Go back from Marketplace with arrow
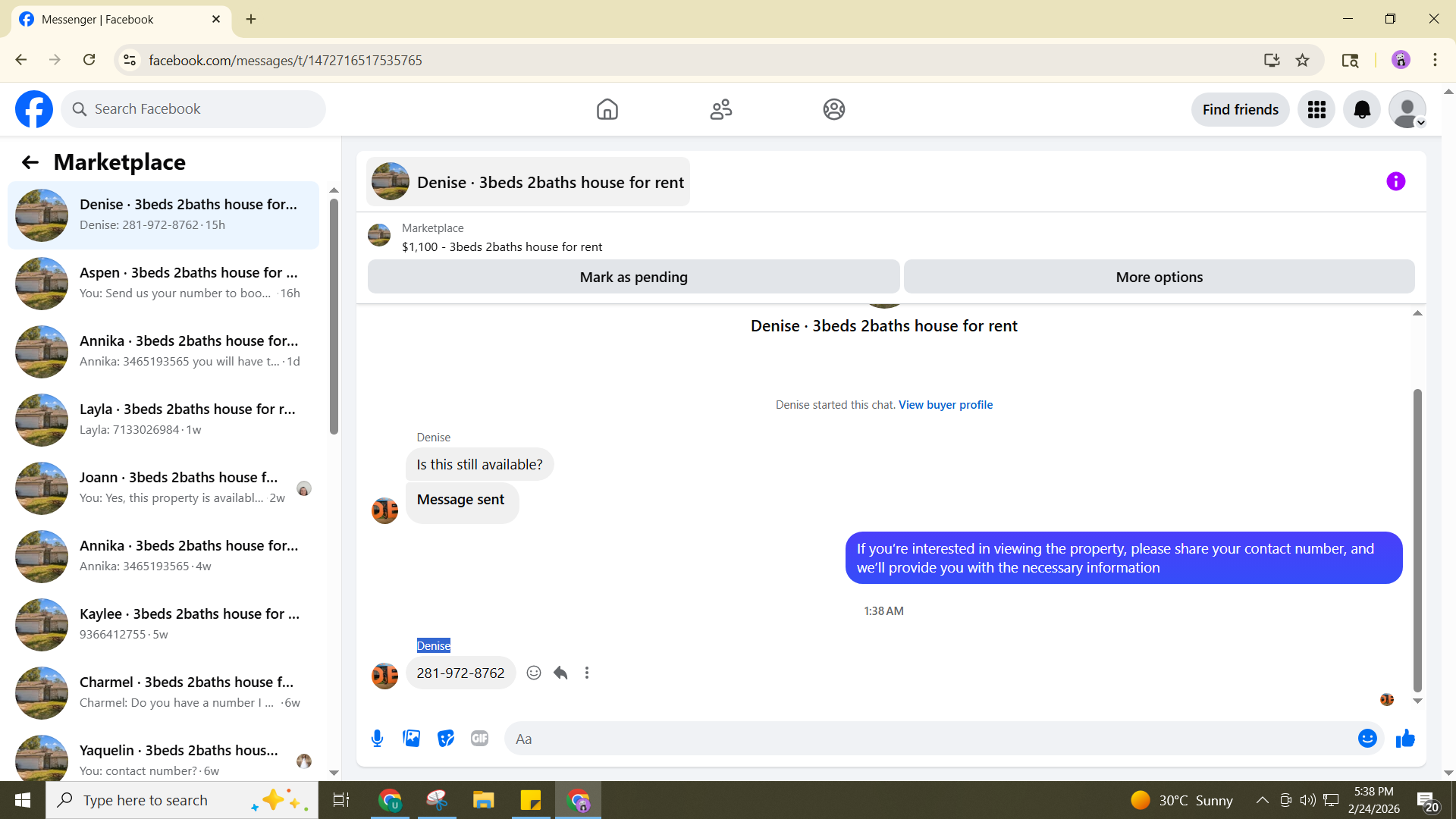 click(30, 162)
